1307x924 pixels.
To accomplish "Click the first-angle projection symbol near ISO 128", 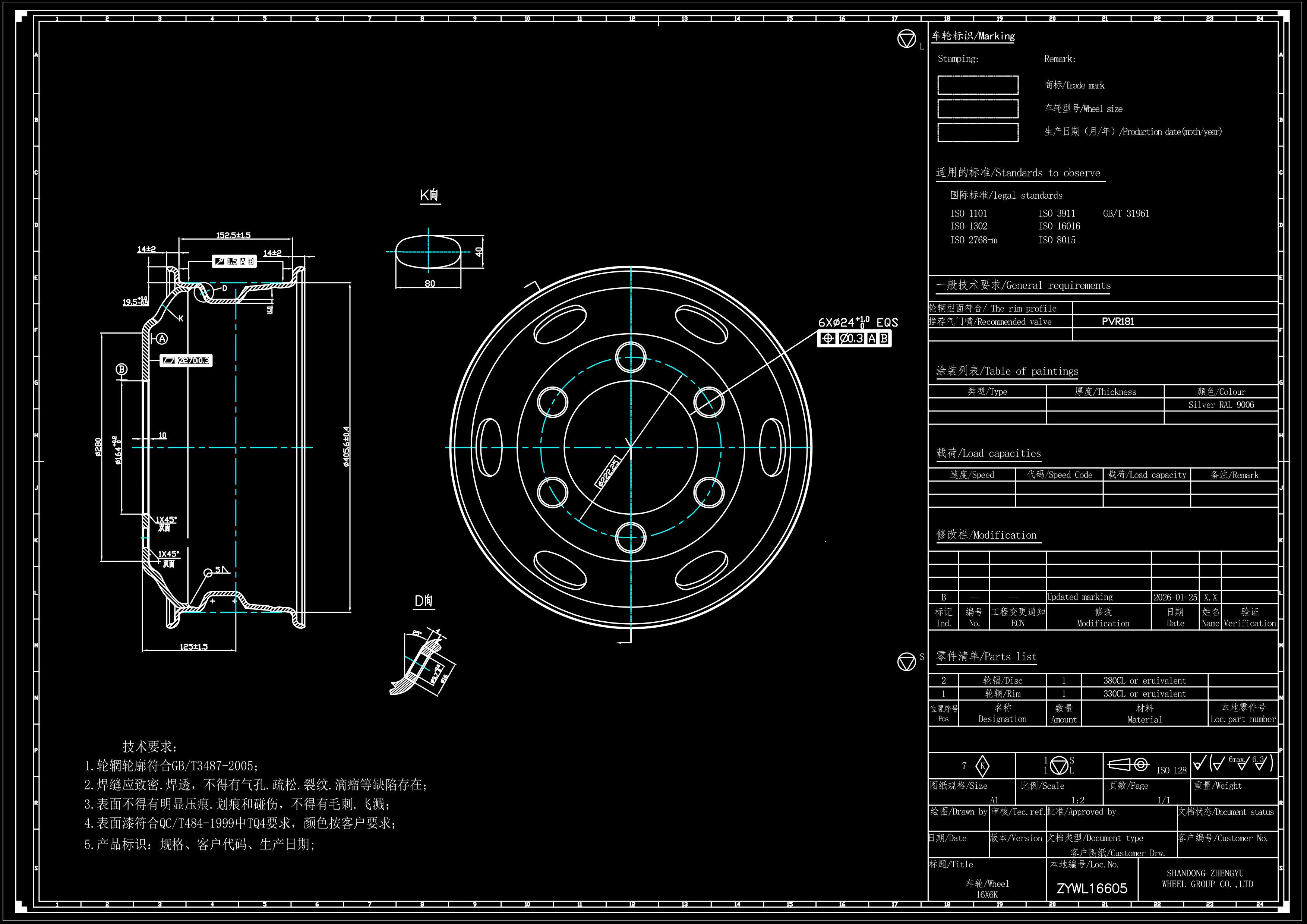I will tap(1128, 764).
